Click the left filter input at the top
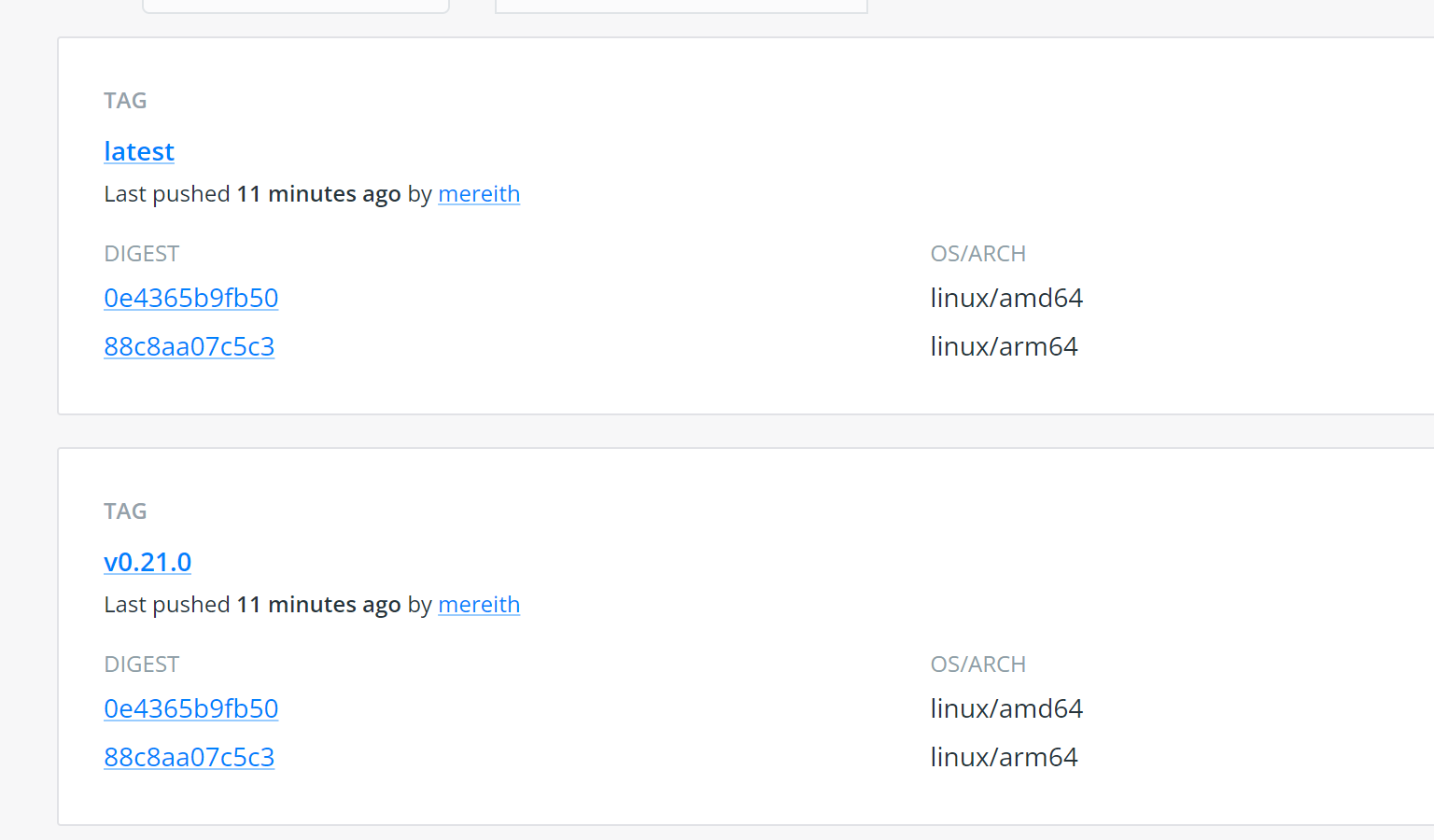Viewport: 1434px width, 840px height. pyautogui.click(x=295, y=5)
